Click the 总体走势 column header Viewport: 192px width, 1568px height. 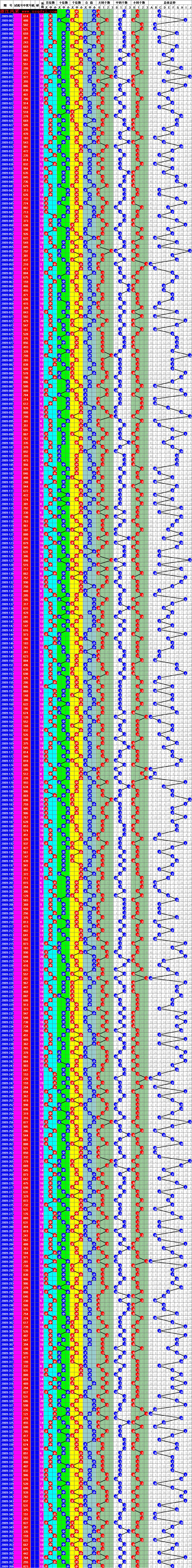coord(170,3)
